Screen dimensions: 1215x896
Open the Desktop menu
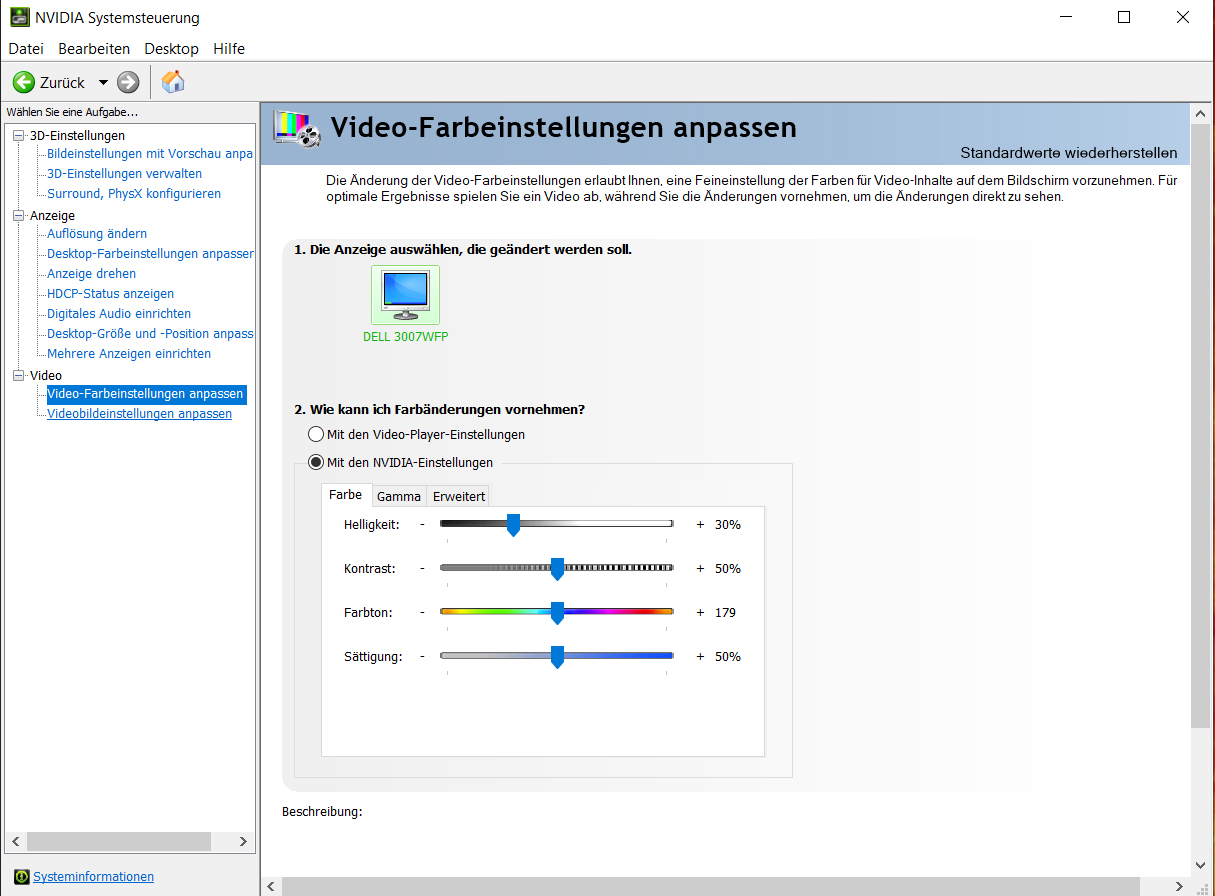tap(171, 48)
